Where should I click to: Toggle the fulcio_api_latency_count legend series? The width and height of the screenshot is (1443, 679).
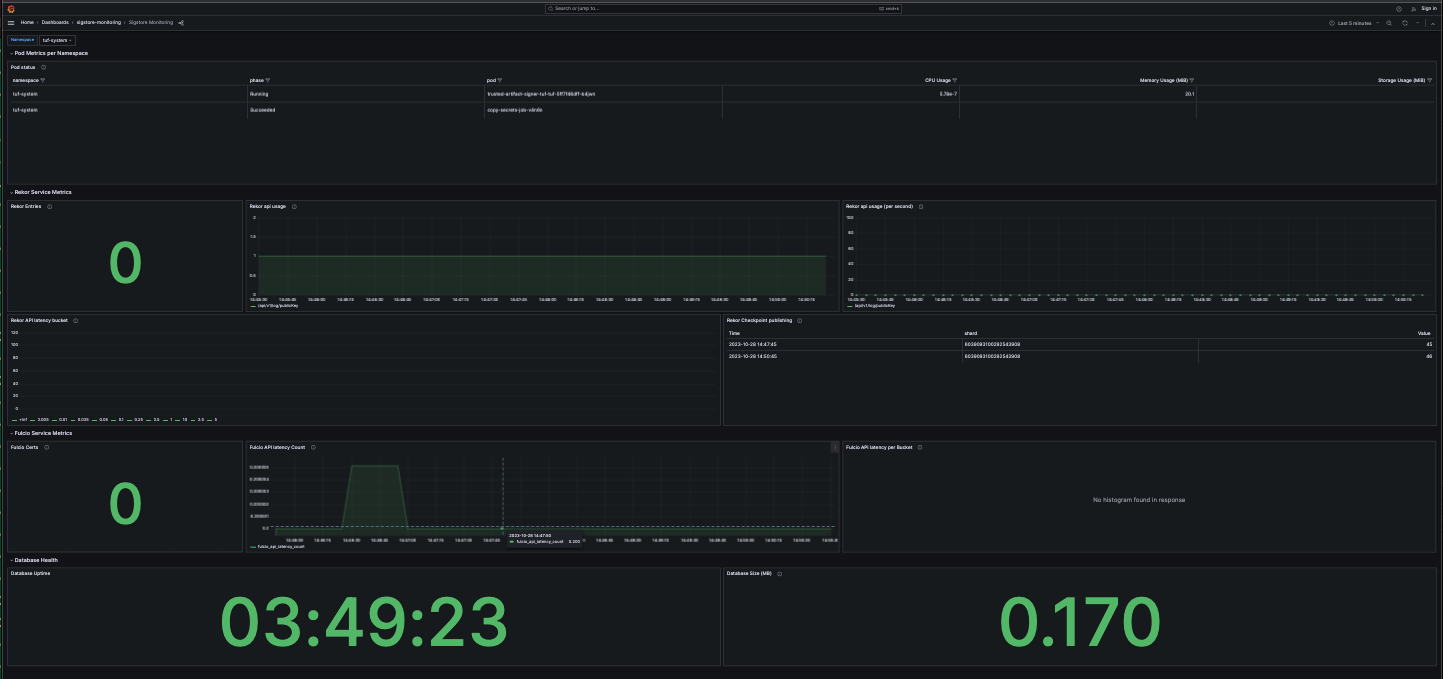[x=280, y=547]
